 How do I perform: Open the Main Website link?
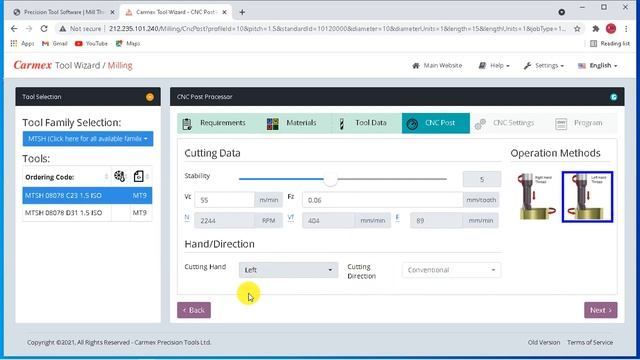pyautogui.click(x=437, y=65)
